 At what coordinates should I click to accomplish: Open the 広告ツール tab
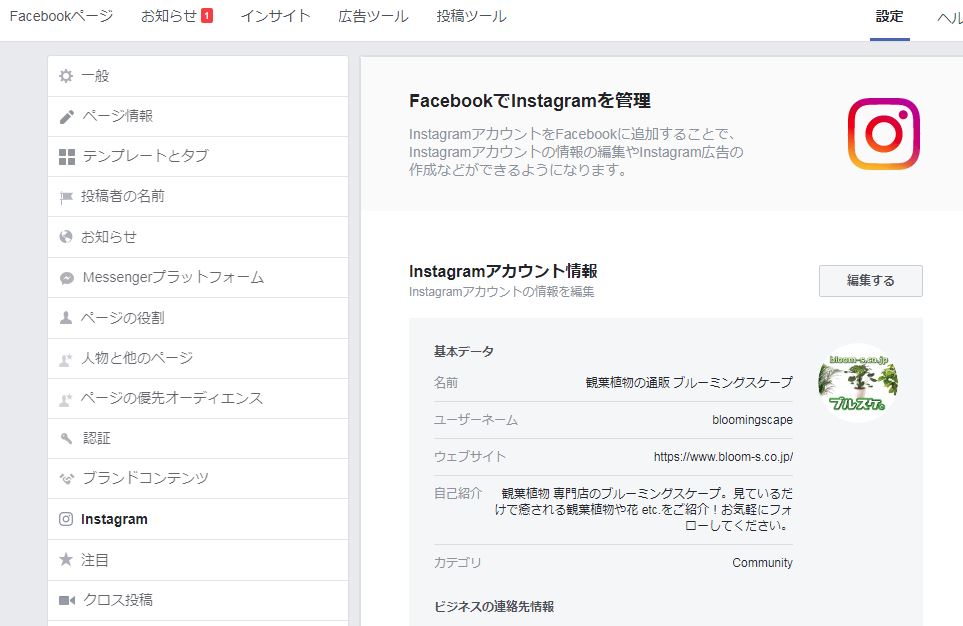pyautogui.click(x=373, y=16)
